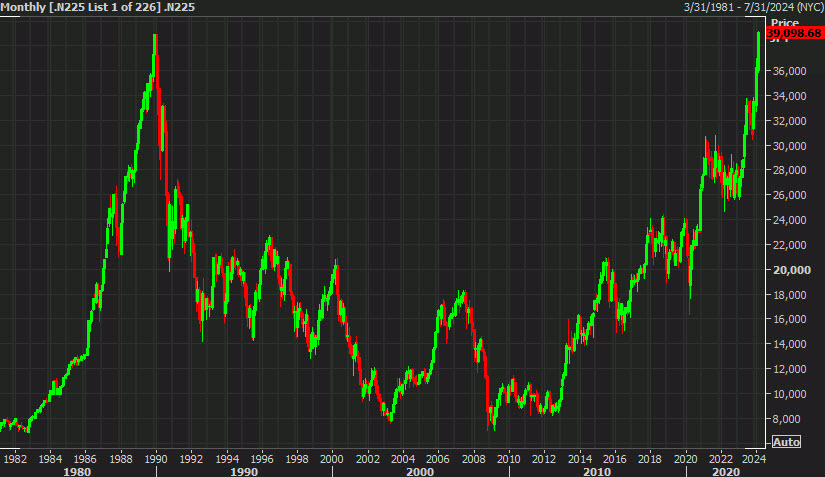Click the 1990 year label on upper time axis
The image size is (825, 477).
coord(156,459)
